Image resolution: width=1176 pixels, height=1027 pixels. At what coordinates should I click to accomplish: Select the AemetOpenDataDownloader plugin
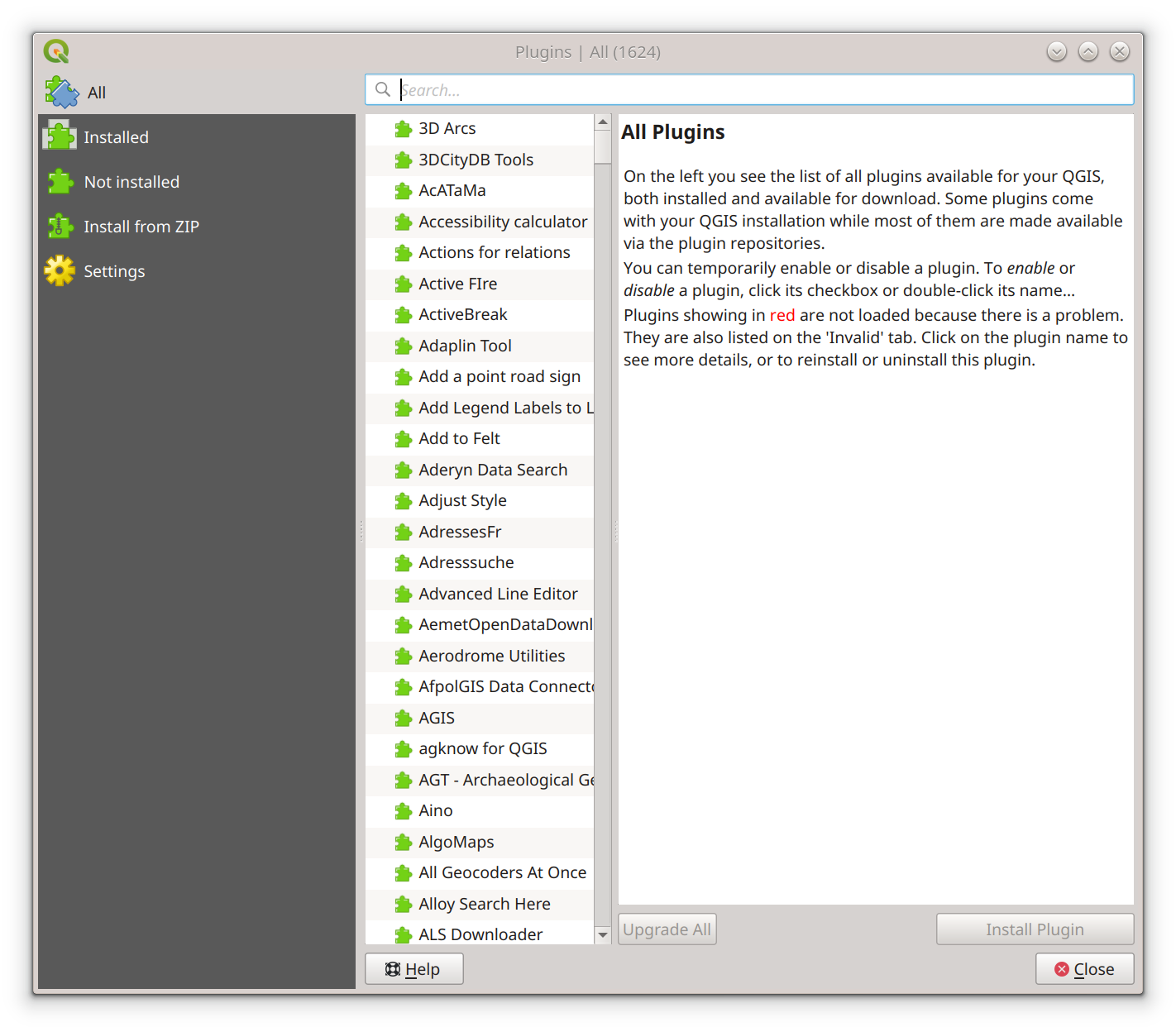coord(480,625)
